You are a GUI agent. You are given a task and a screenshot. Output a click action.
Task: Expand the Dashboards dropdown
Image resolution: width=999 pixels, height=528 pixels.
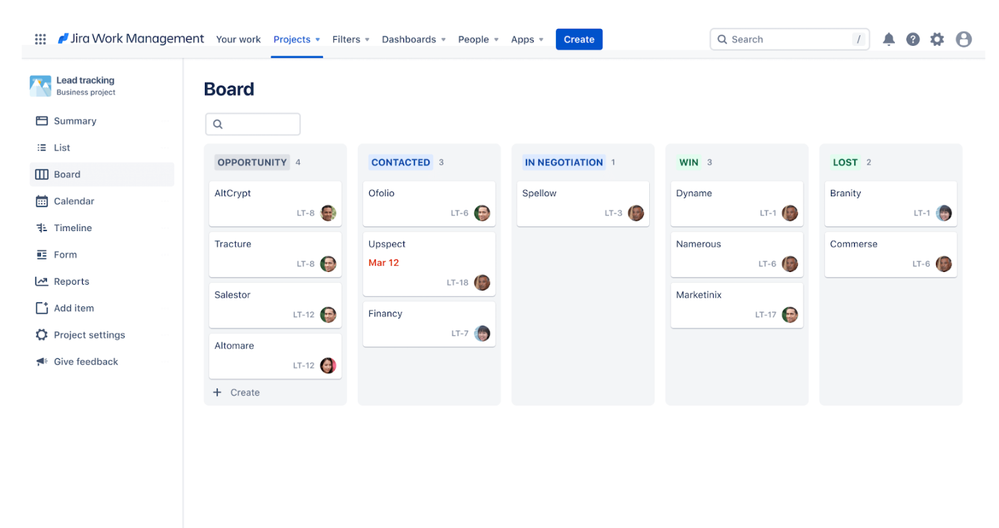coord(413,39)
